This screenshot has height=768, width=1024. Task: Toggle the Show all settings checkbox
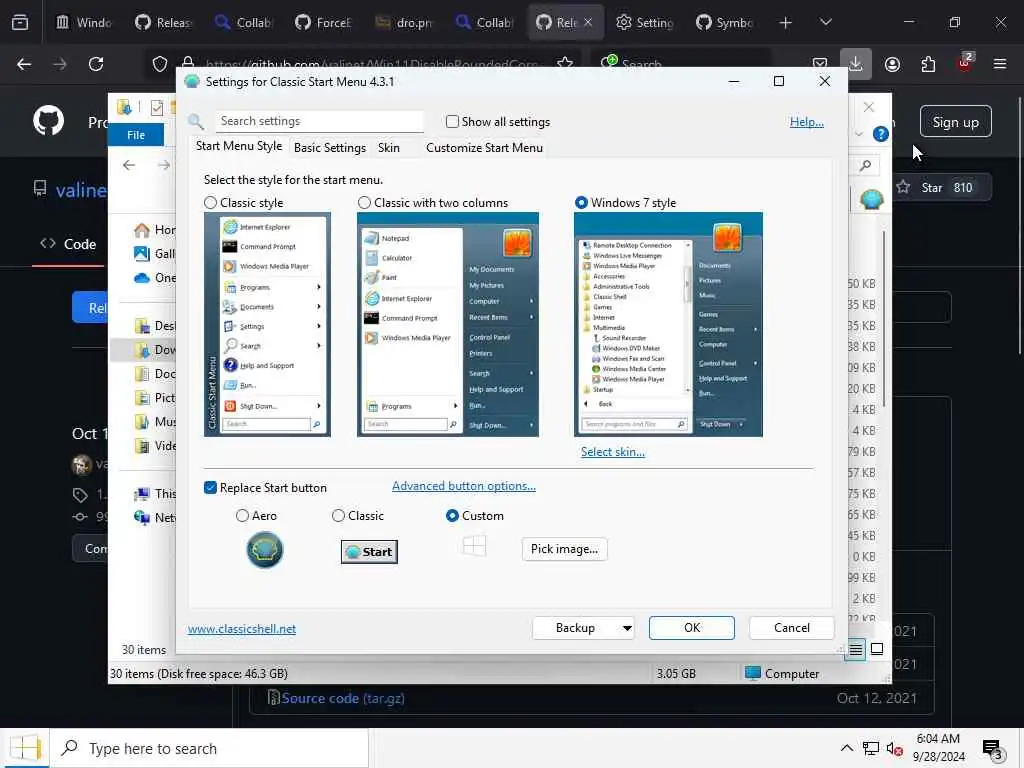[x=452, y=121]
